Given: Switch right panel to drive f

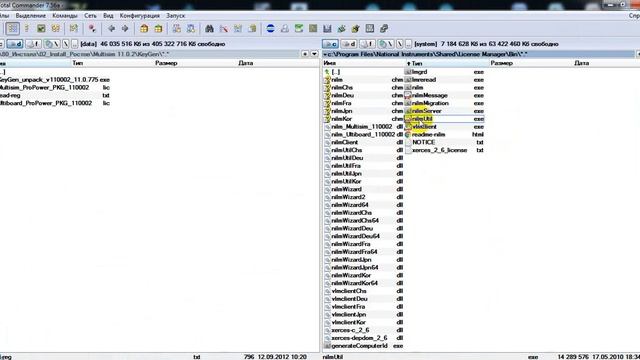Looking at the screenshot, I should [367, 44].
